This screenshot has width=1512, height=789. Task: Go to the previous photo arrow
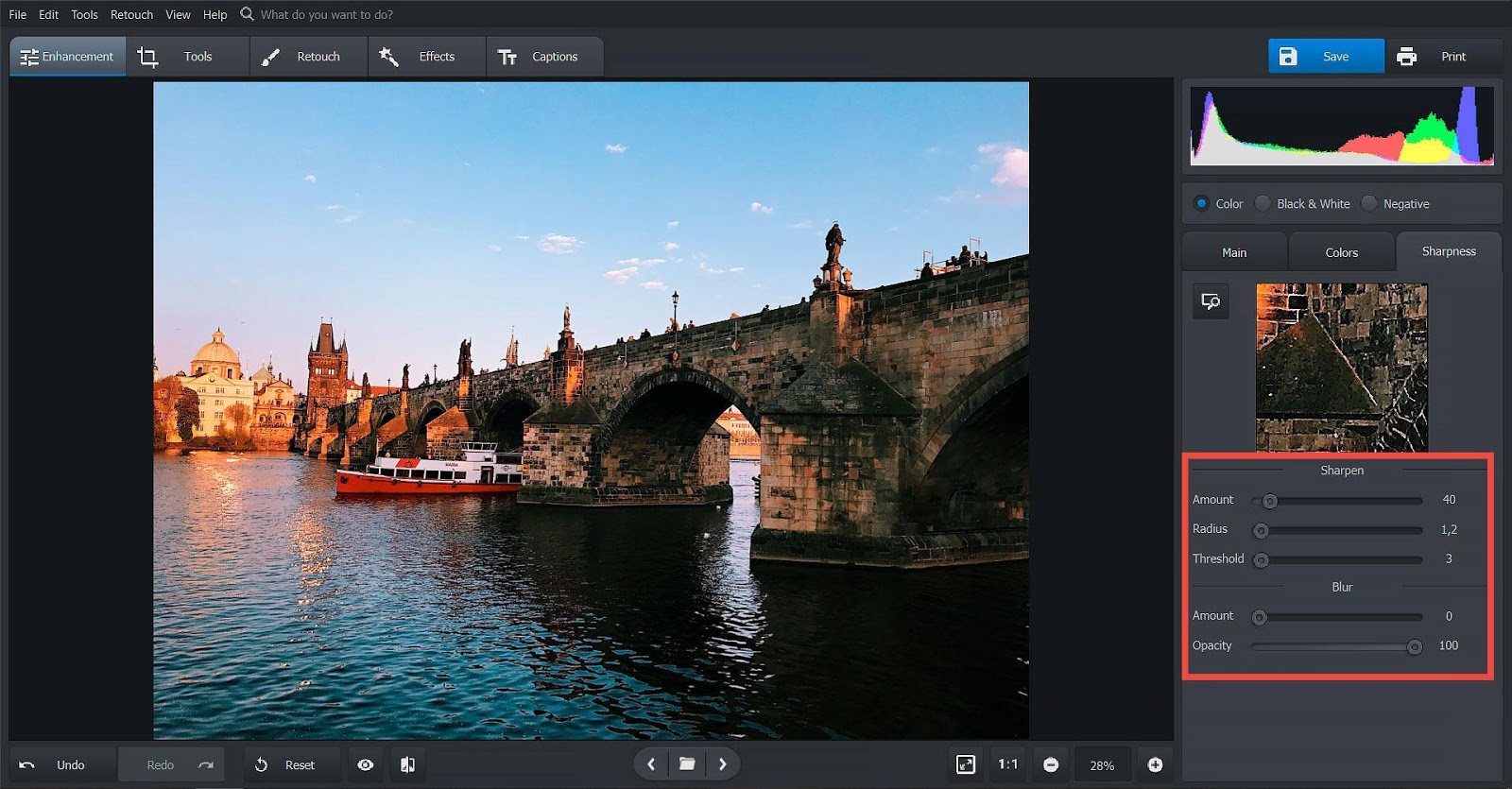(651, 764)
